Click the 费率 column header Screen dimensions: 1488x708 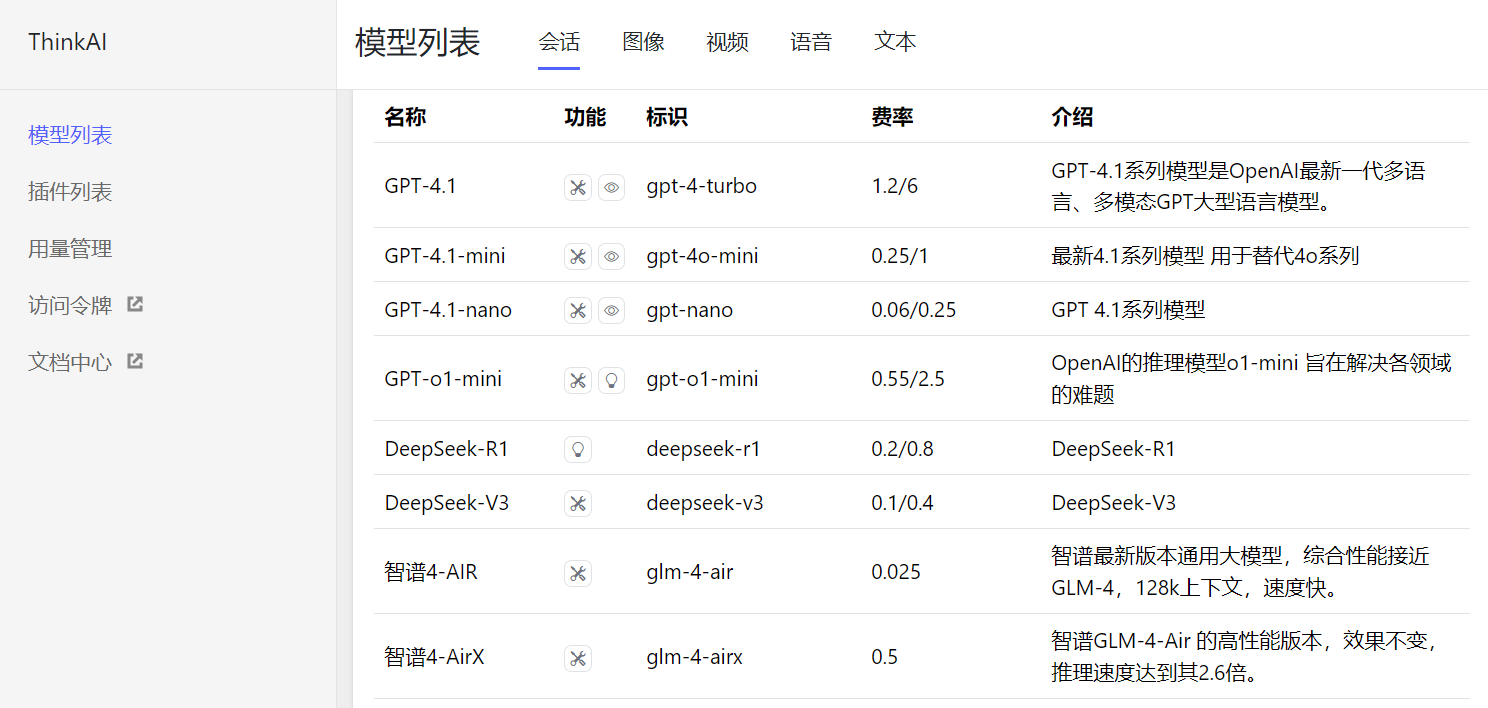coord(892,117)
